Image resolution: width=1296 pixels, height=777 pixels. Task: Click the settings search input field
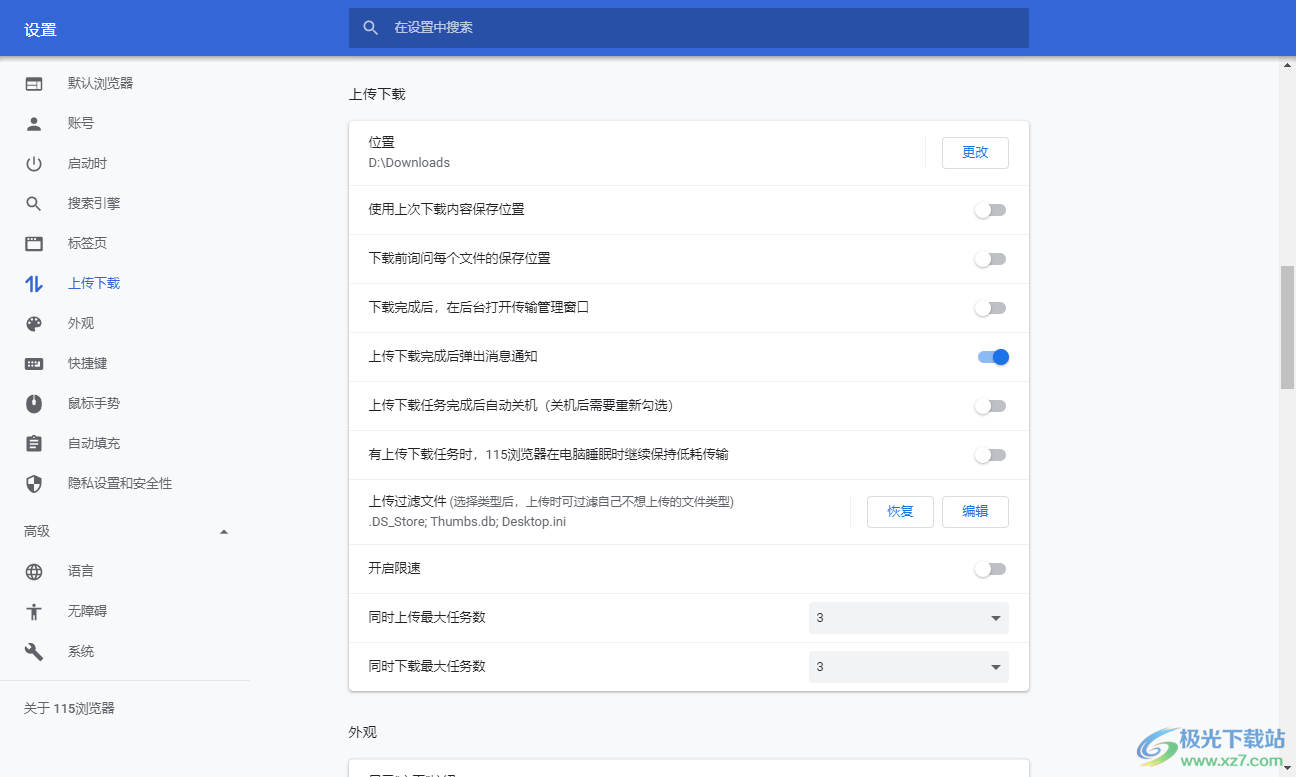[689, 28]
